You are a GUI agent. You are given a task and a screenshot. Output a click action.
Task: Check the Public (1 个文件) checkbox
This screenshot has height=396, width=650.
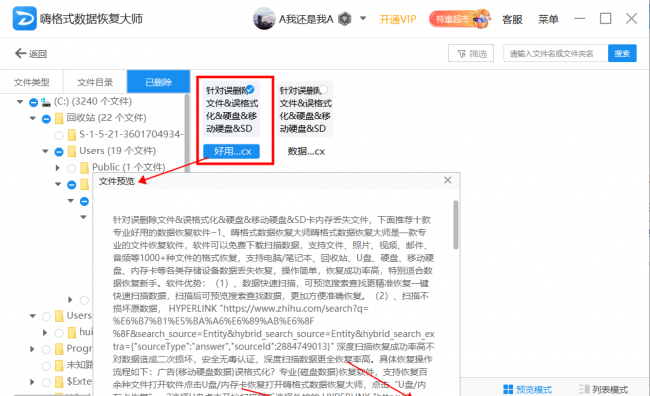(72, 168)
